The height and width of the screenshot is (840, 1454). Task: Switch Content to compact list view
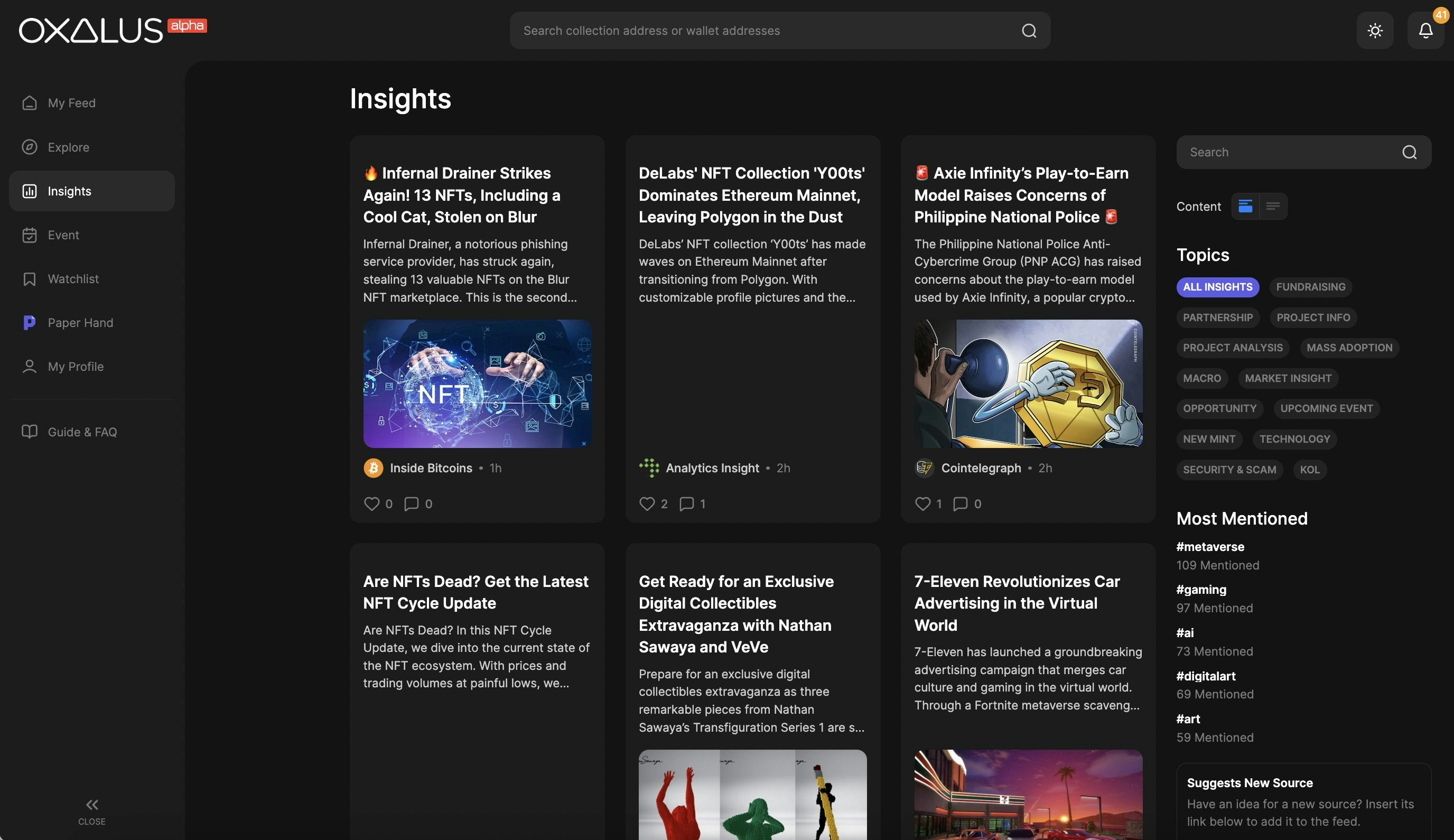[x=1273, y=207]
